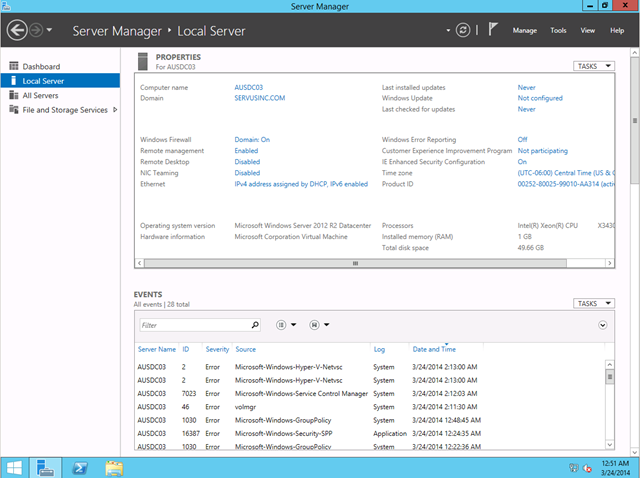Click the Dashboard icon
640x478 pixels.
14,66
